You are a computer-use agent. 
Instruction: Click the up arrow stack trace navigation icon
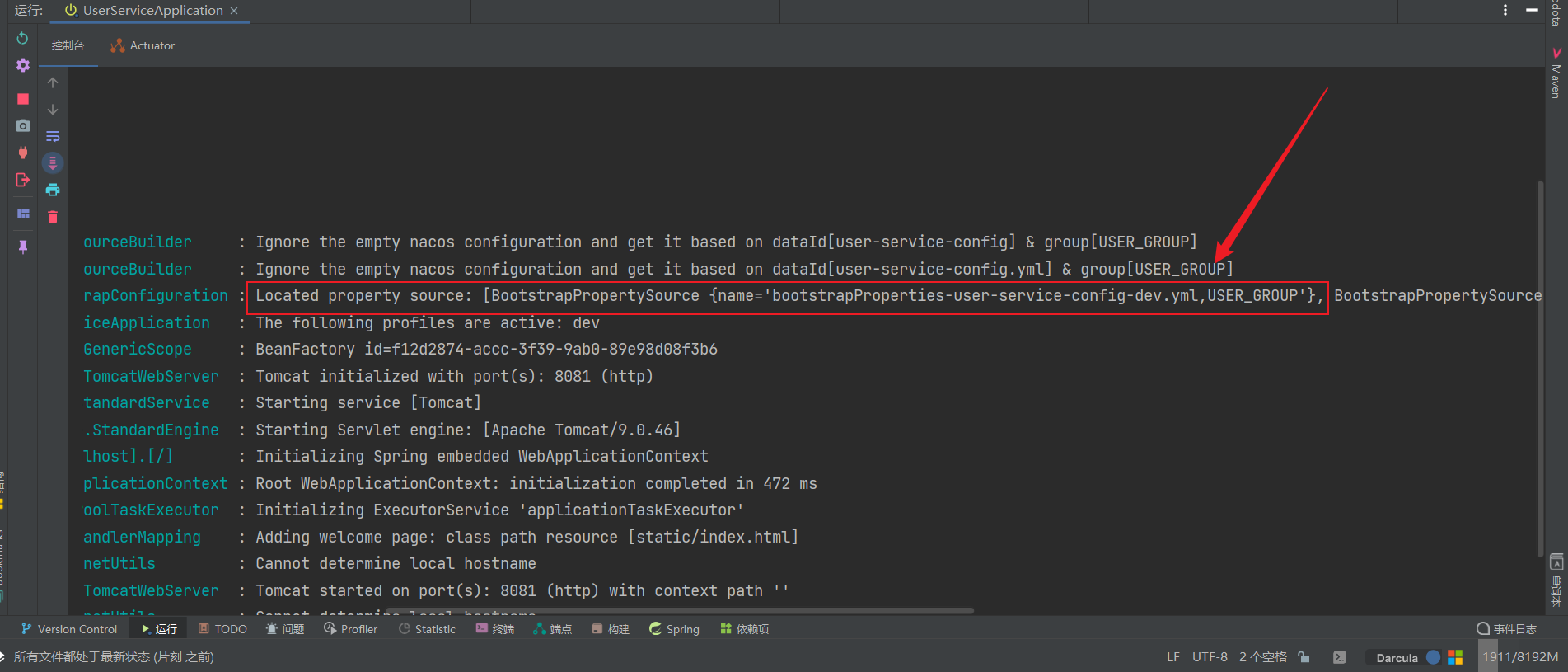click(53, 82)
